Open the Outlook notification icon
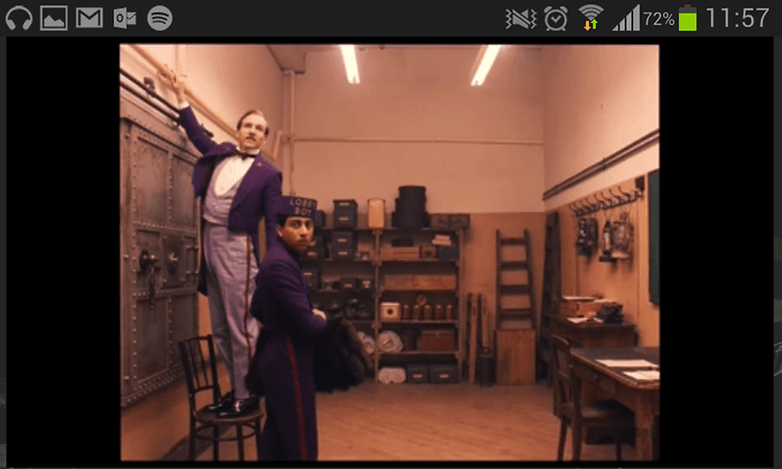The width and height of the screenshot is (782, 469). click(x=125, y=18)
